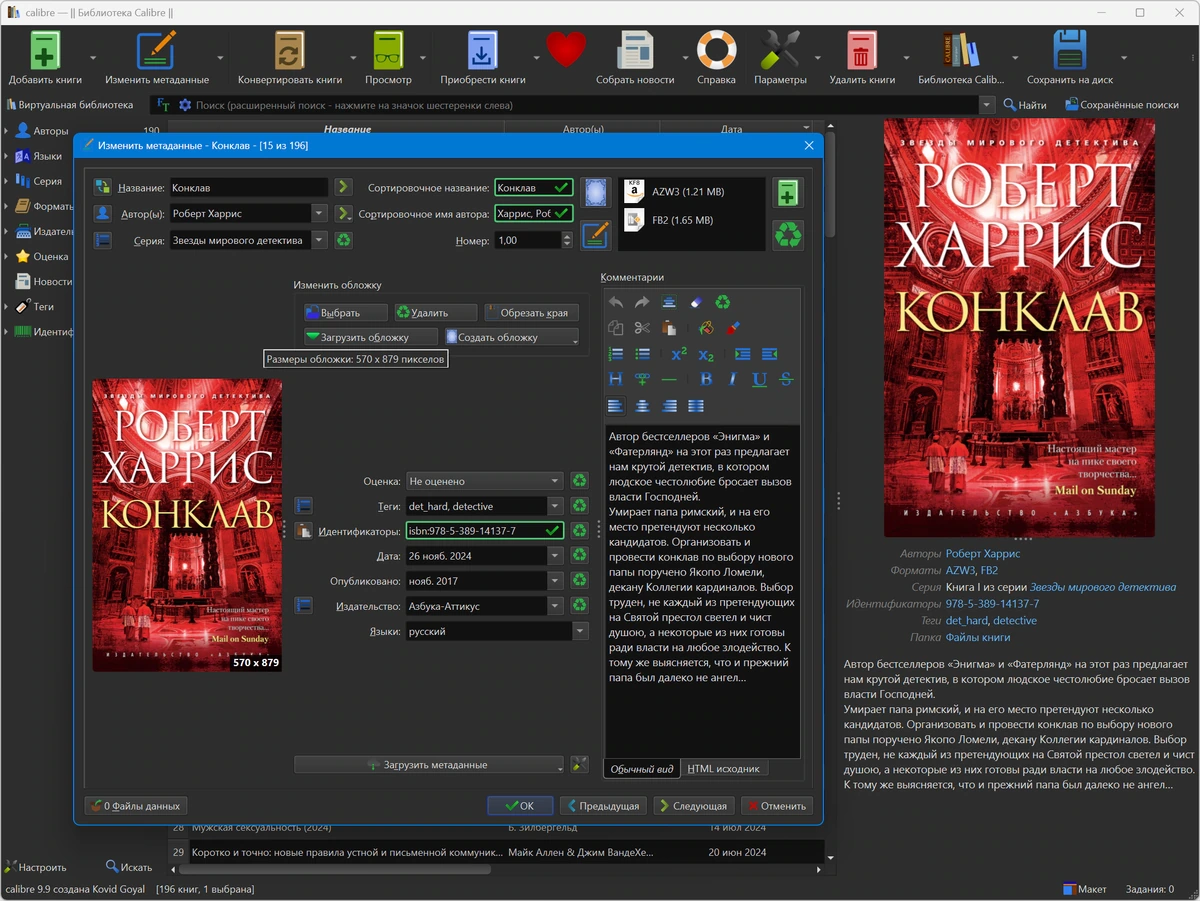Image resolution: width=1200 pixels, height=901 pixels.
Task: Click the scissors cut icon in Comments toolbar
Action: 642,327
